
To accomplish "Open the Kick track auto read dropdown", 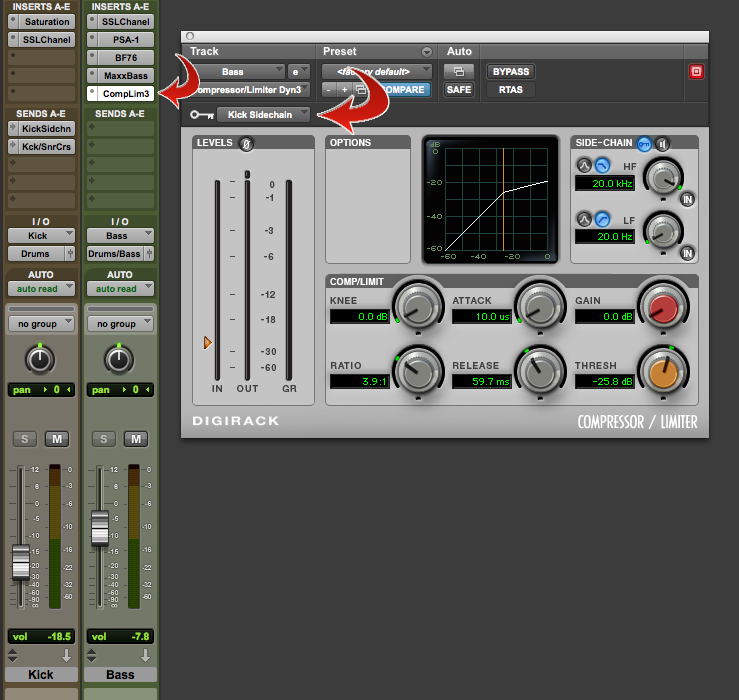I will [x=41, y=288].
